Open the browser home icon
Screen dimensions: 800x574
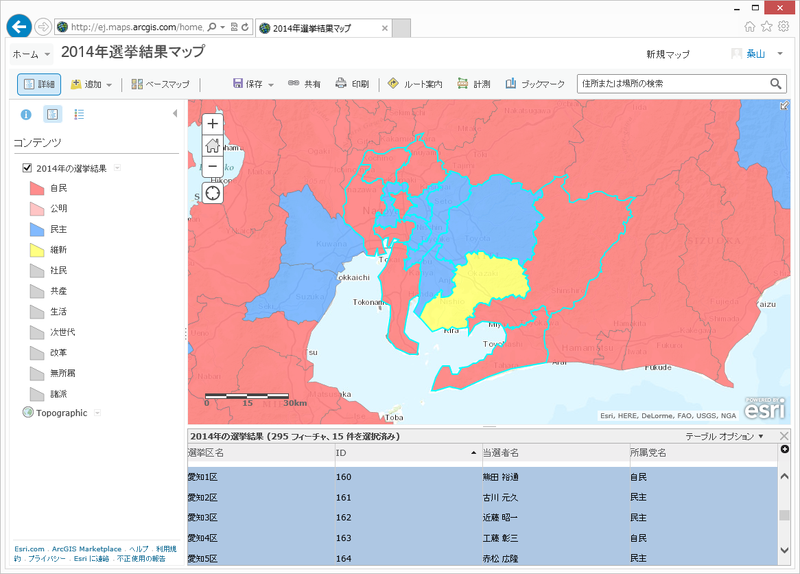[x=749, y=27]
